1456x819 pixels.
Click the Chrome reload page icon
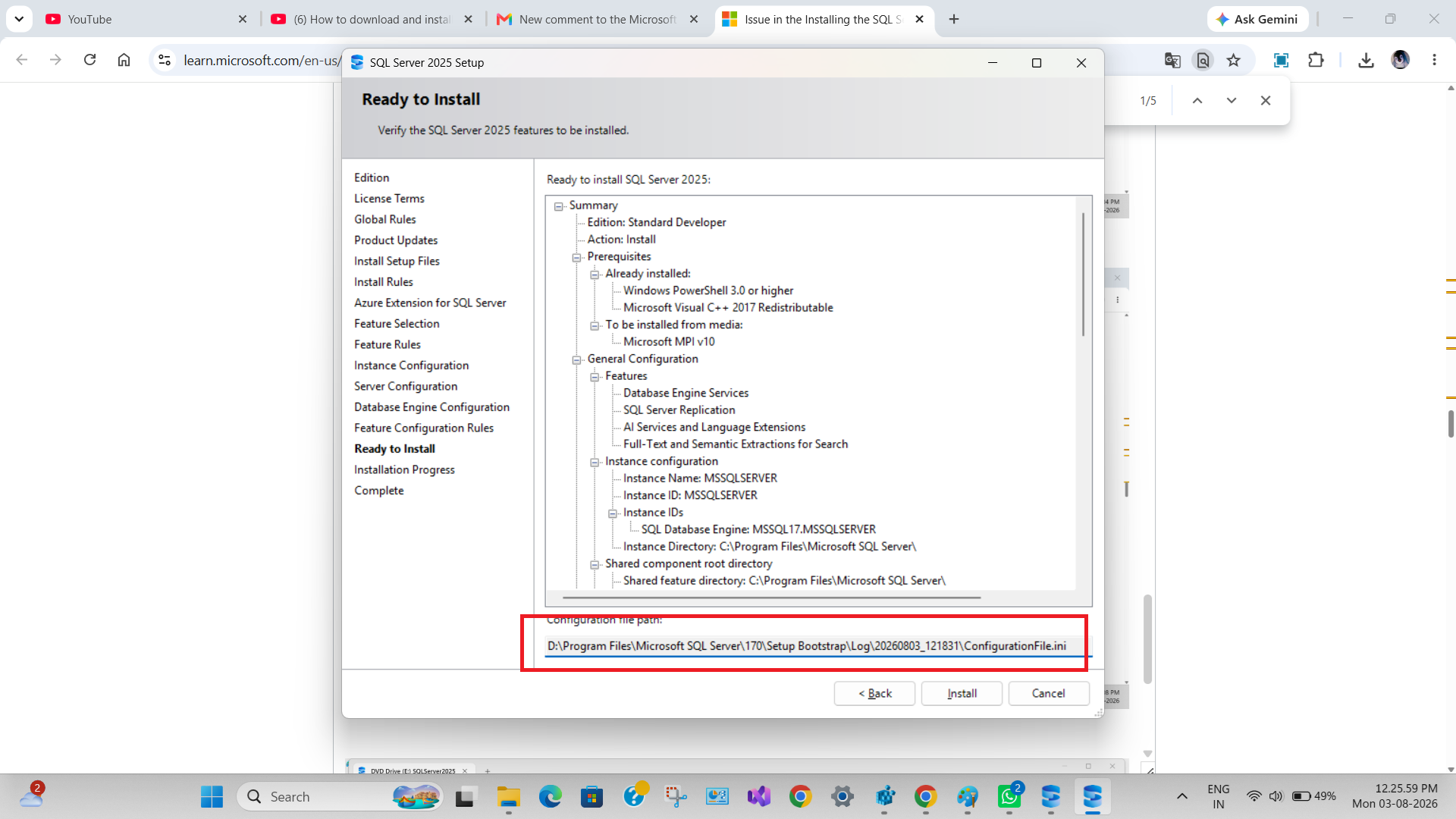89,60
